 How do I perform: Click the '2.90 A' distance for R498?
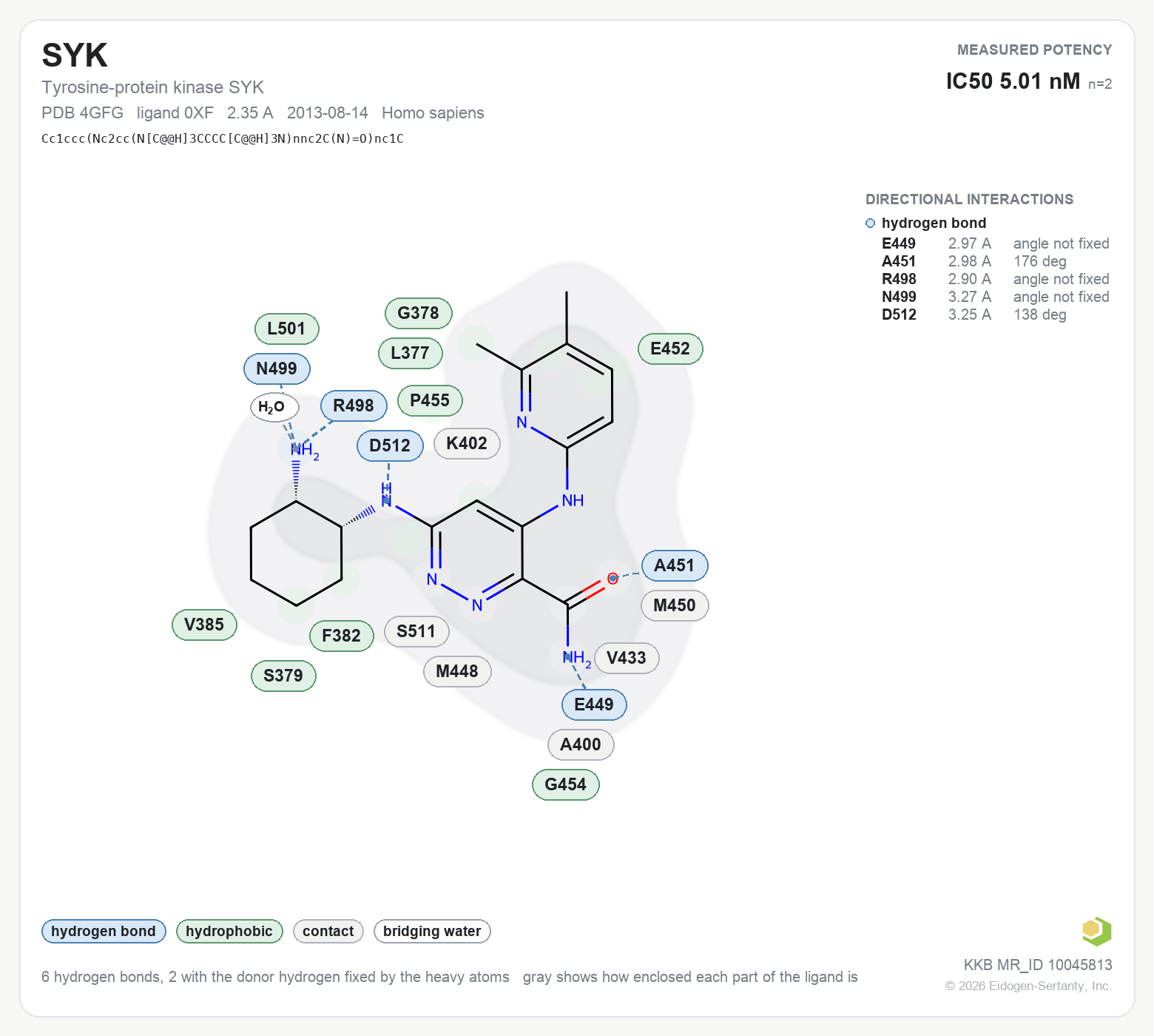970,279
